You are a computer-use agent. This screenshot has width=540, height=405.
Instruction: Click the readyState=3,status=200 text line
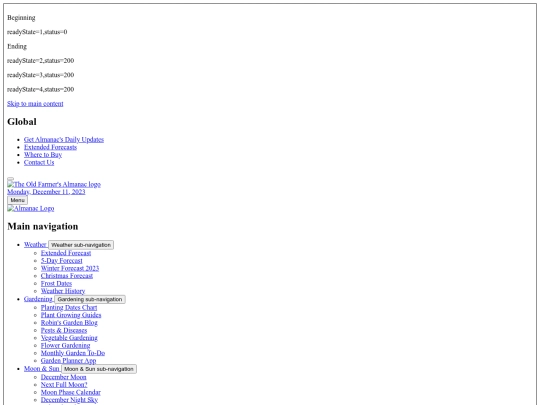point(41,75)
